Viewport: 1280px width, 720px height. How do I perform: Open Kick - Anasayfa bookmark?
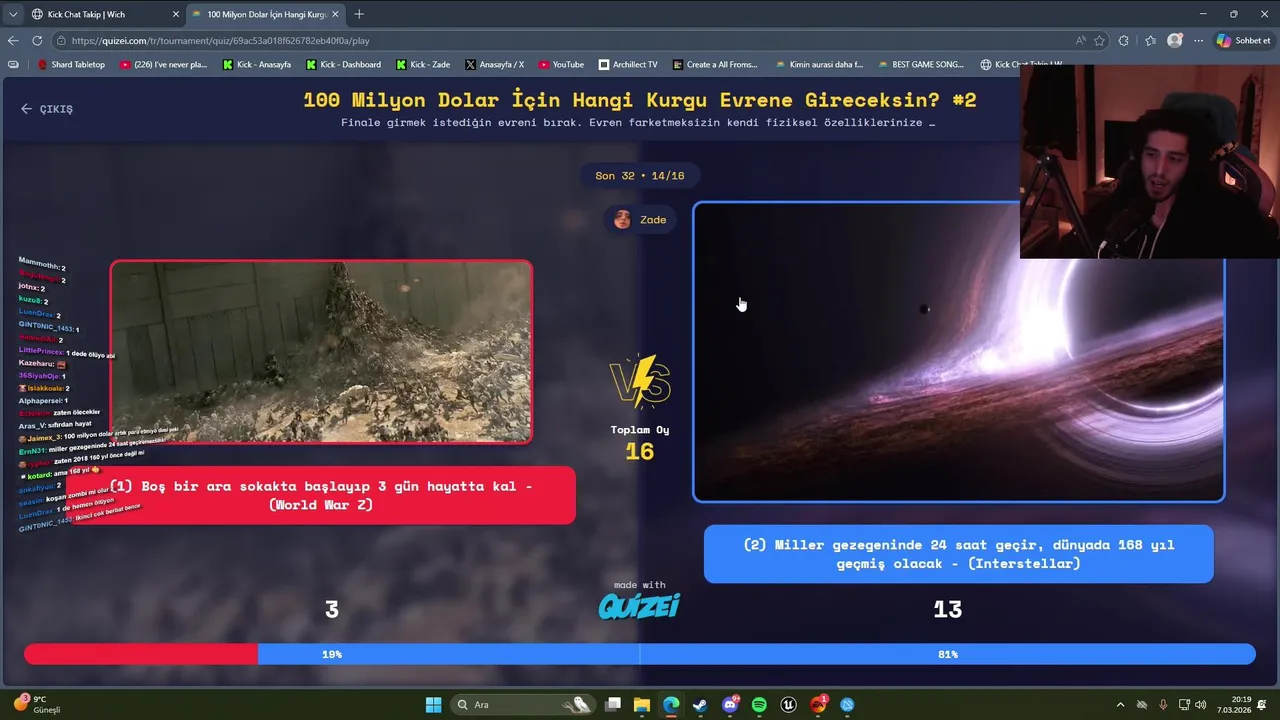[257, 64]
